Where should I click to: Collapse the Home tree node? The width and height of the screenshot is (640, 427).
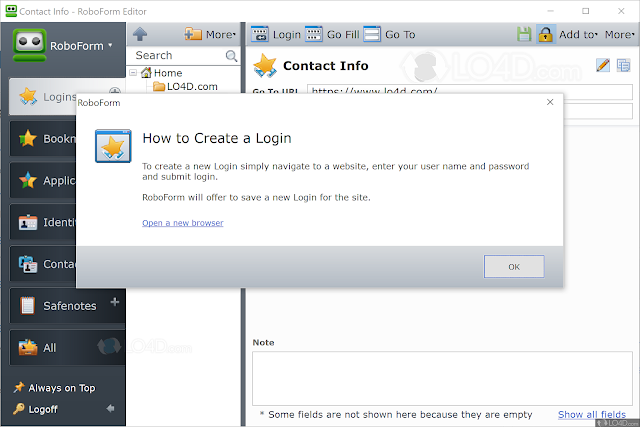pyautogui.click(x=133, y=73)
